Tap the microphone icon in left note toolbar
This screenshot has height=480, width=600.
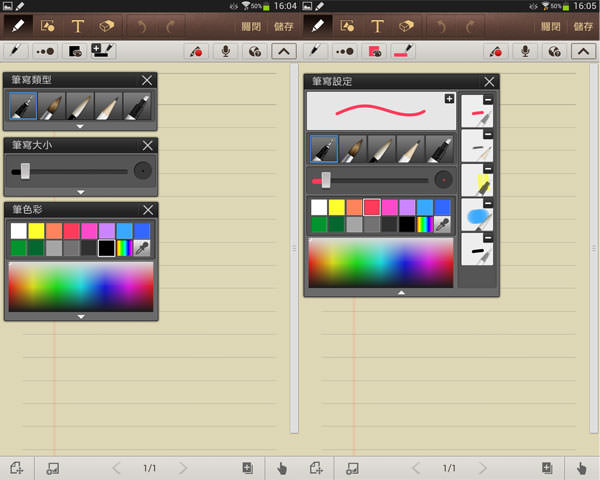tap(226, 50)
